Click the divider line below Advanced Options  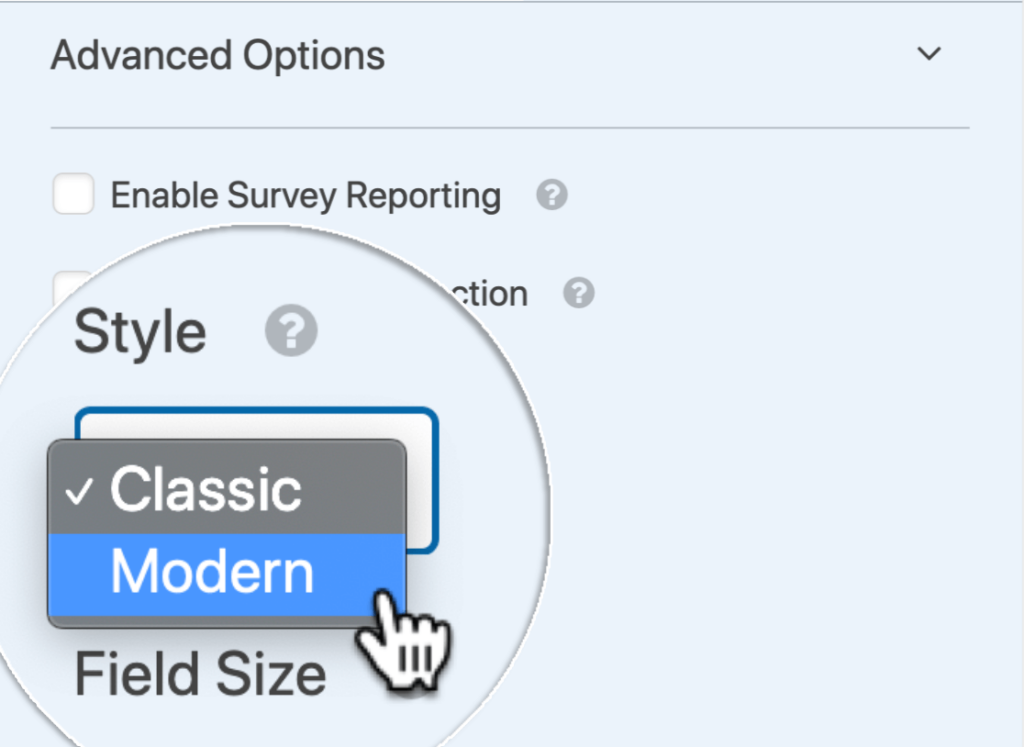click(x=510, y=128)
